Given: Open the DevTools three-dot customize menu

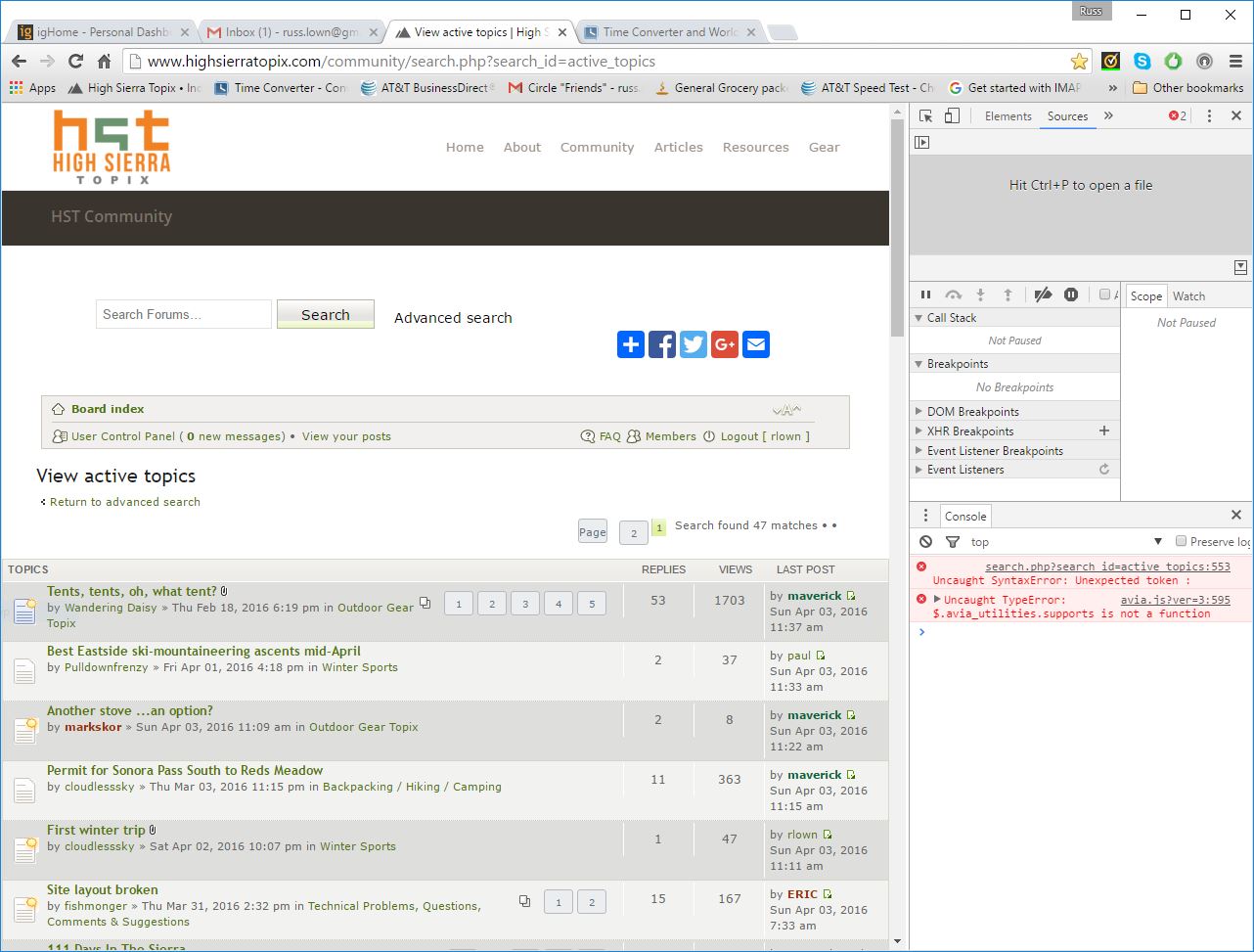Looking at the screenshot, I should click(1209, 115).
